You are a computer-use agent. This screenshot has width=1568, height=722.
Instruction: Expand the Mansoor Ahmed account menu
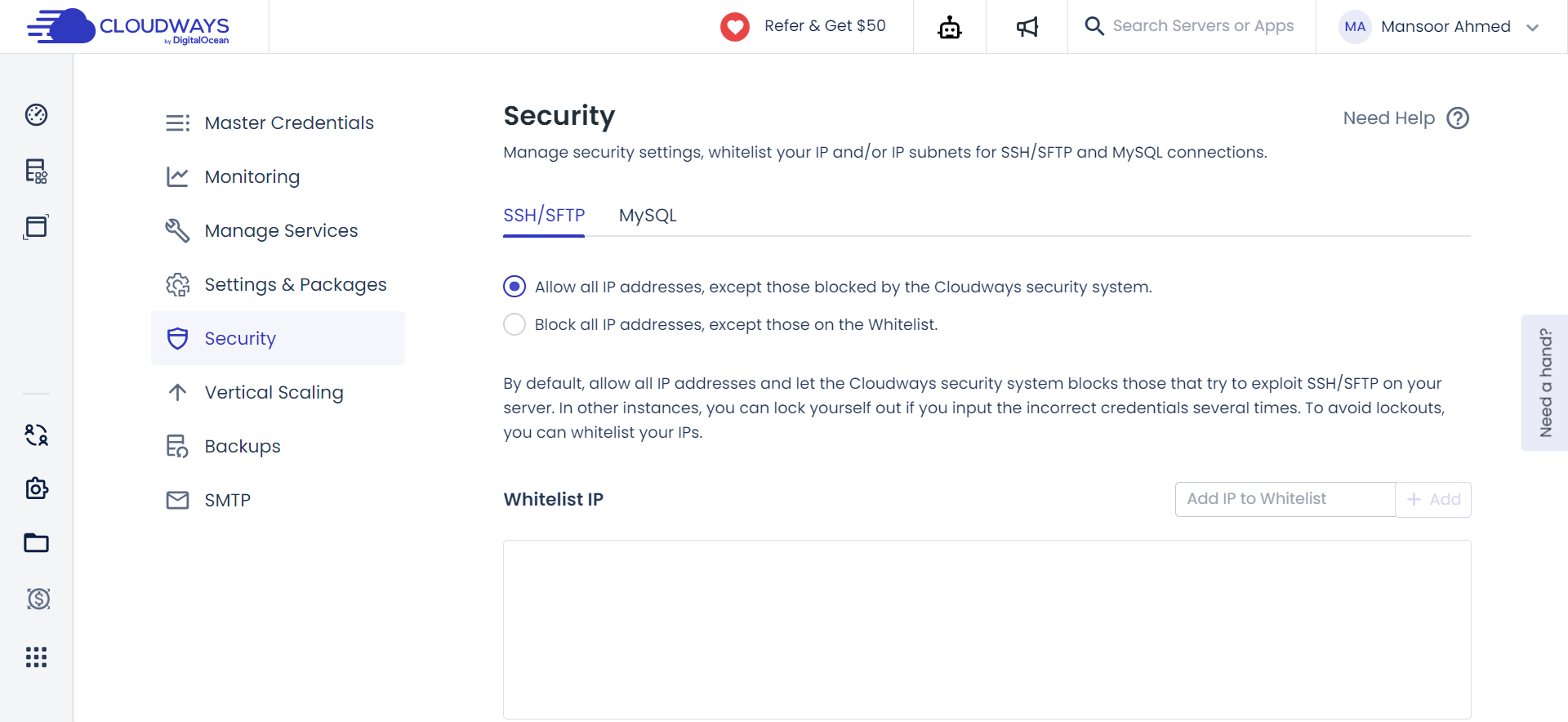pyautogui.click(x=1445, y=26)
